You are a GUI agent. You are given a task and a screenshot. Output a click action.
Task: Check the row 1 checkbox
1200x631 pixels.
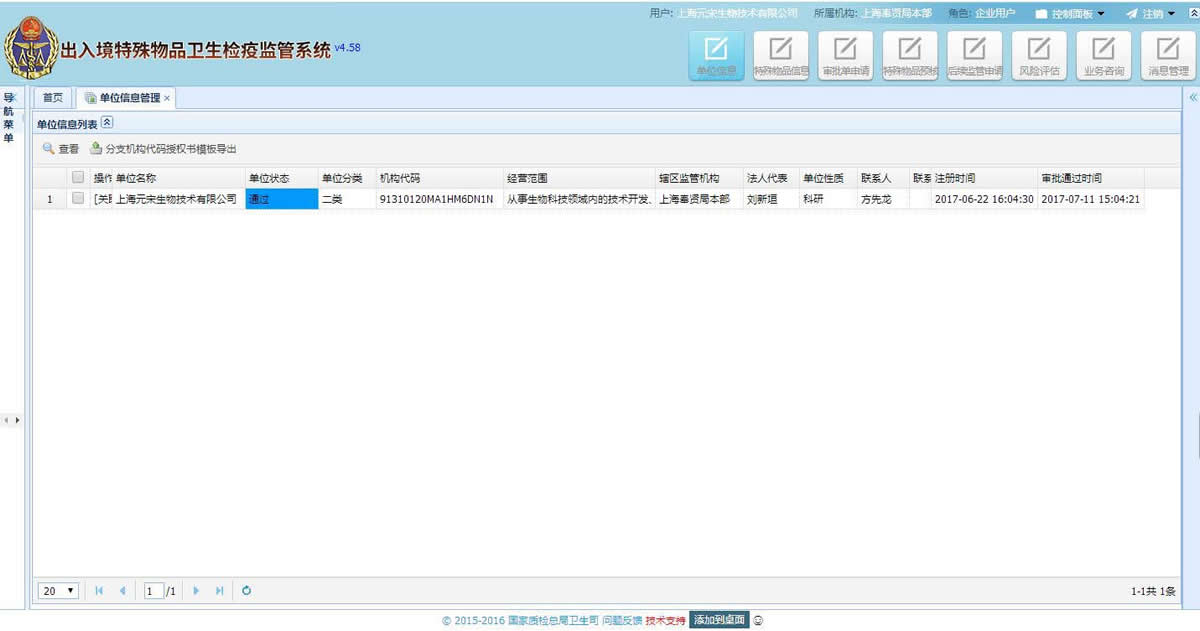pos(78,199)
